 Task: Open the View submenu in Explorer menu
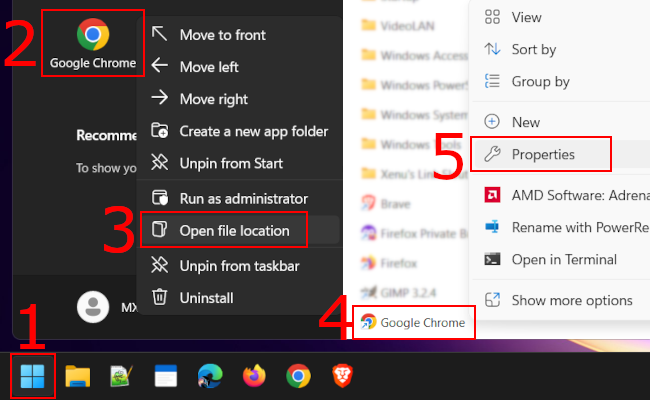pyautogui.click(x=561, y=17)
